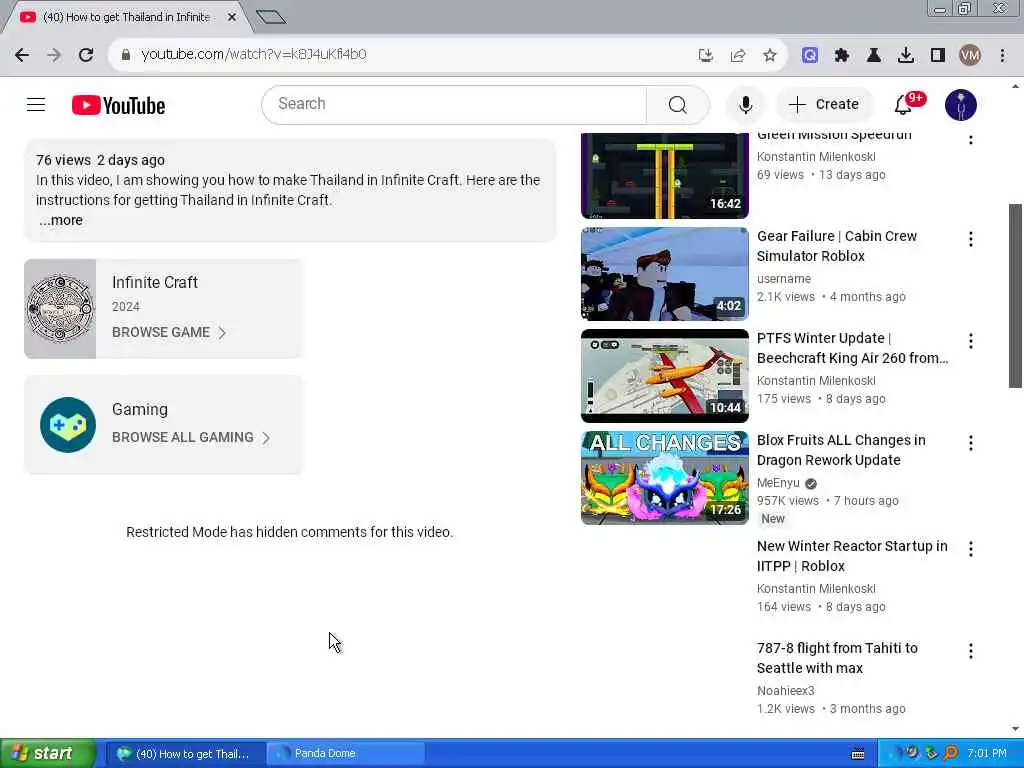
Task: Open the Create video menu
Action: (824, 104)
